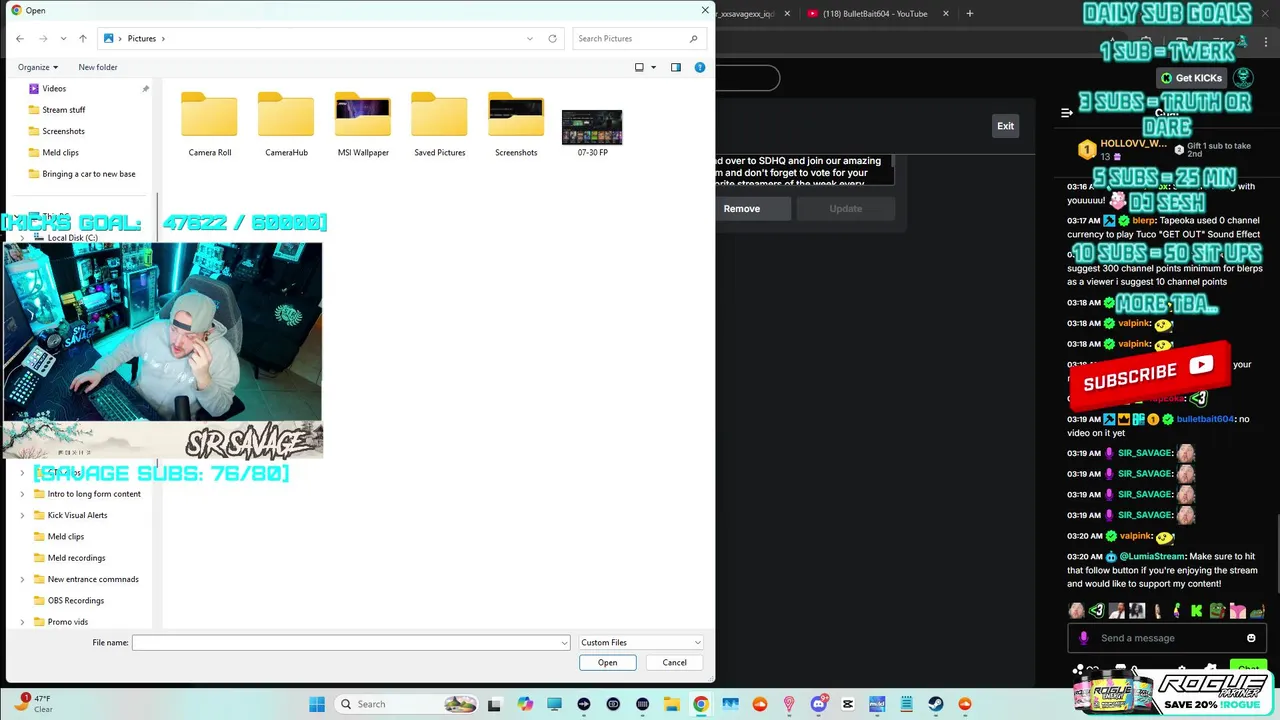The width and height of the screenshot is (1280, 720).
Task: Go back in the Open dialog
Action: [20, 38]
